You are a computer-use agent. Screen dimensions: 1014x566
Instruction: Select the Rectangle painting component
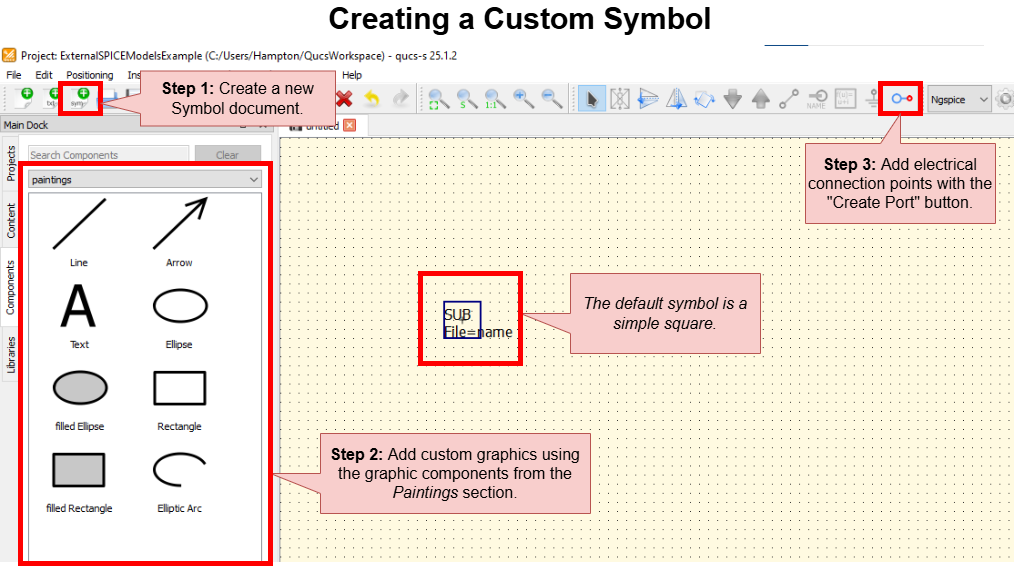[x=179, y=399]
